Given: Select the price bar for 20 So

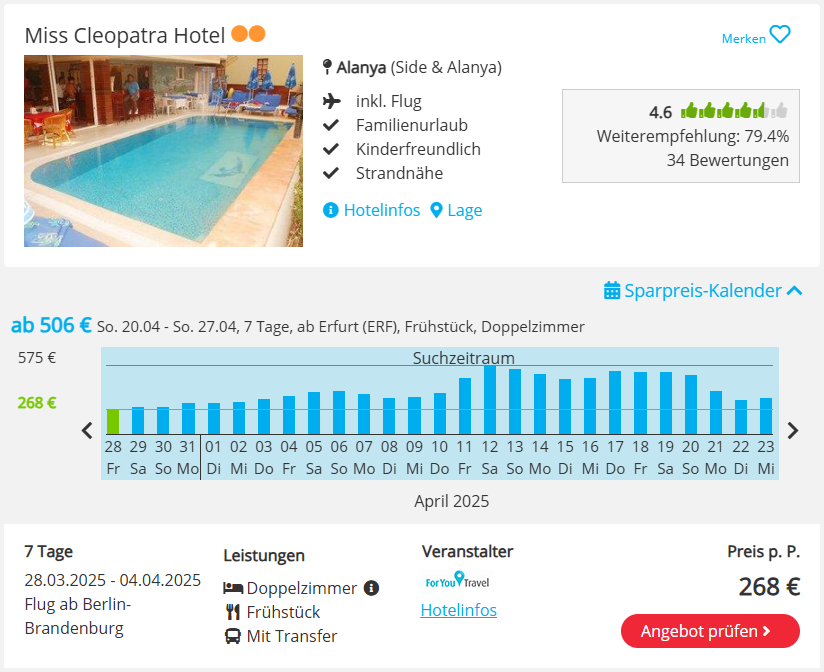Looking at the screenshot, I should click(x=691, y=405).
